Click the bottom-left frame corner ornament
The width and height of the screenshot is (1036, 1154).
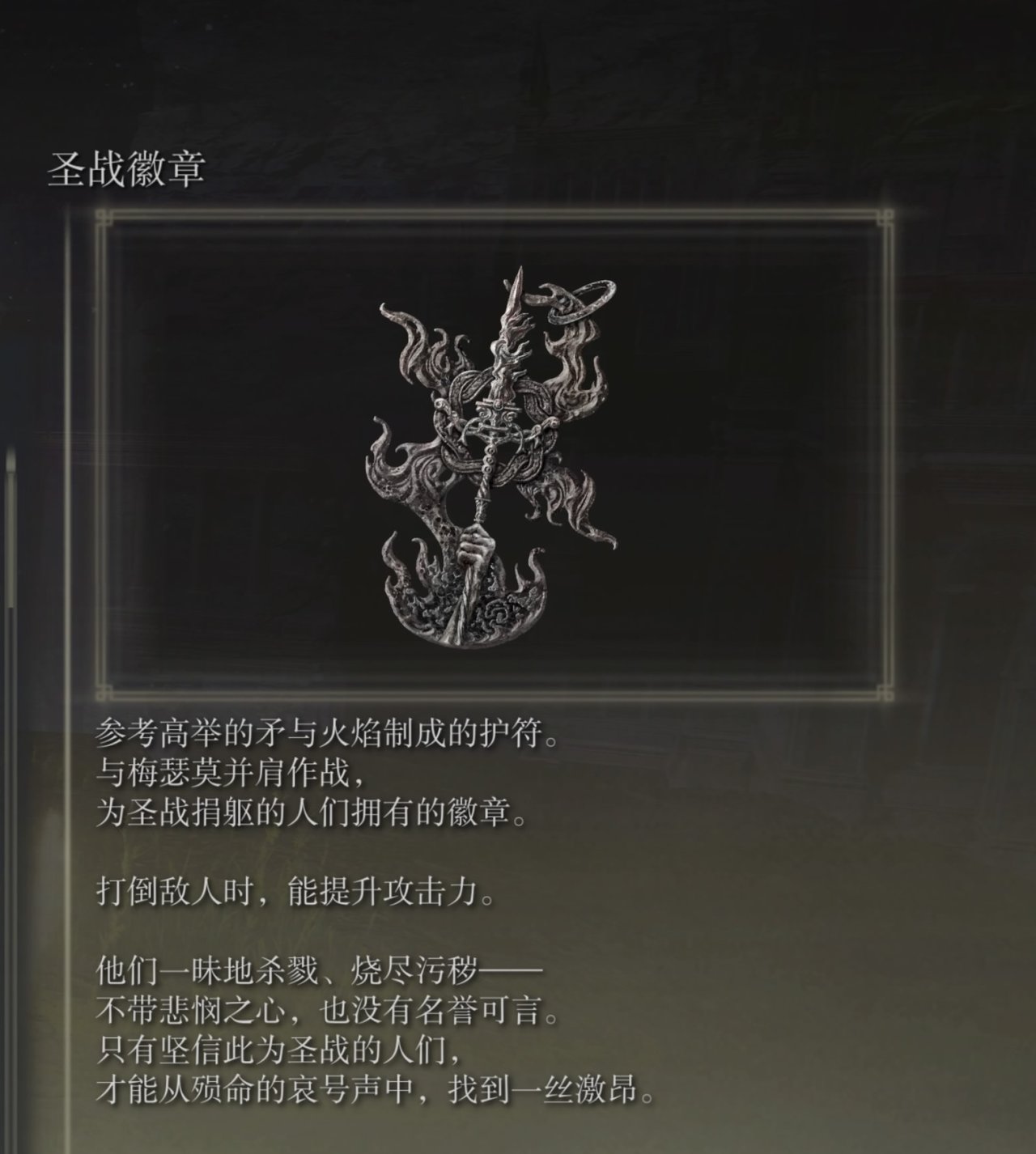tap(103, 693)
